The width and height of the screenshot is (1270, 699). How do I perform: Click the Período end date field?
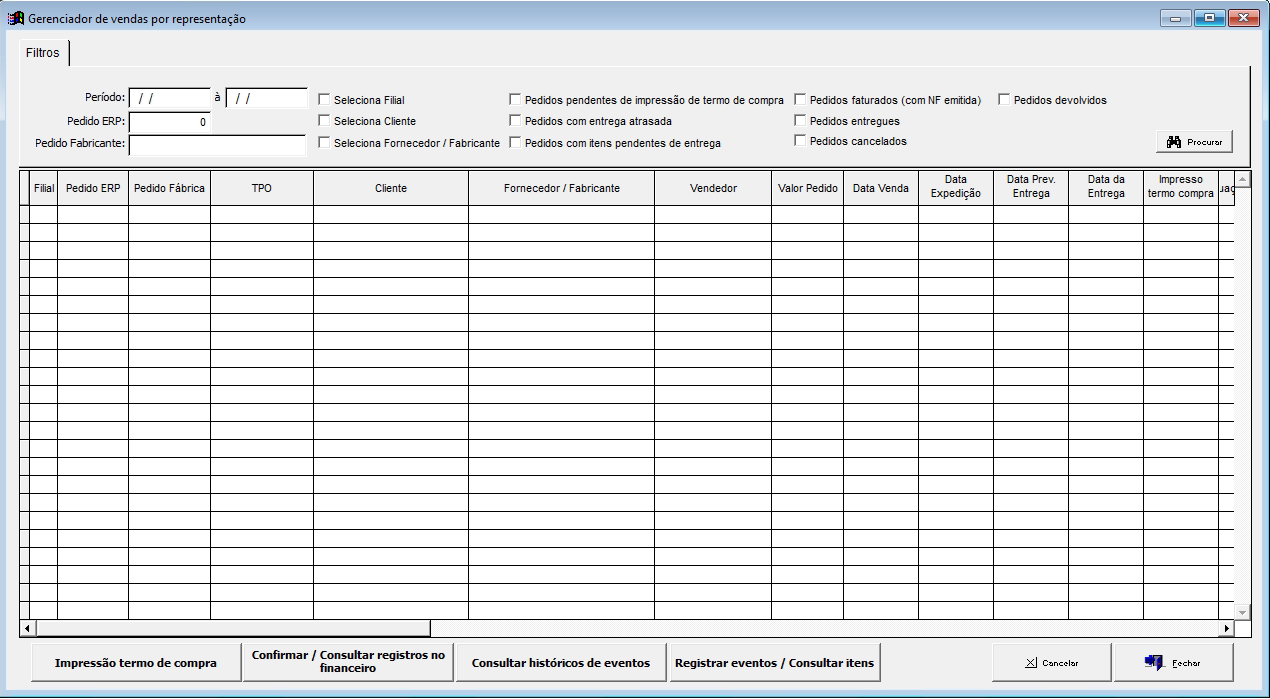[x=266, y=98]
